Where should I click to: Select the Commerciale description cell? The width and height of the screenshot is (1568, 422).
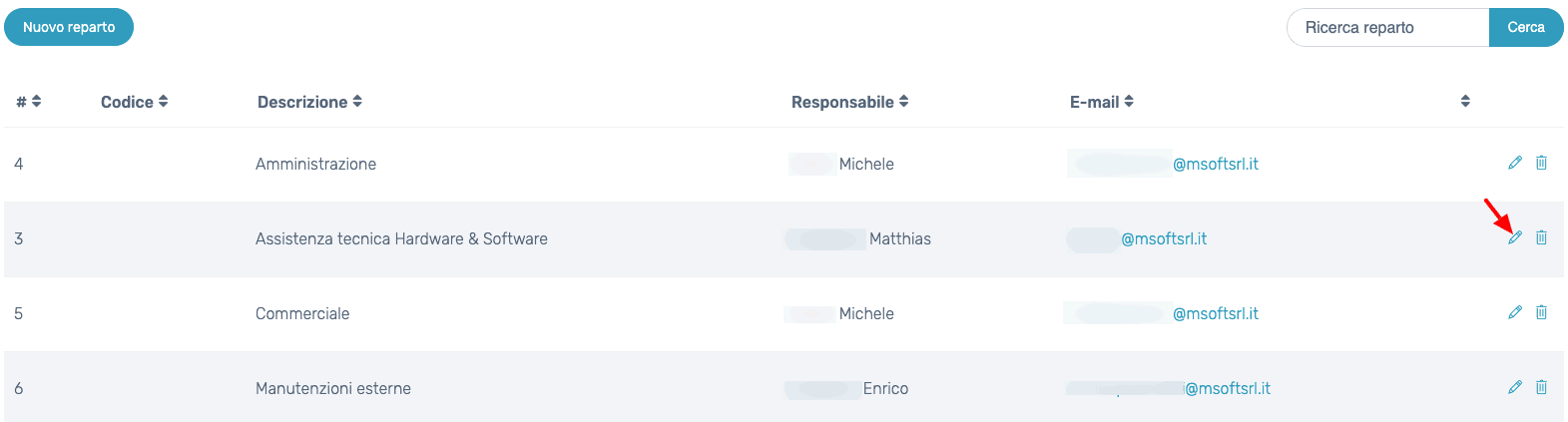[x=302, y=313]
